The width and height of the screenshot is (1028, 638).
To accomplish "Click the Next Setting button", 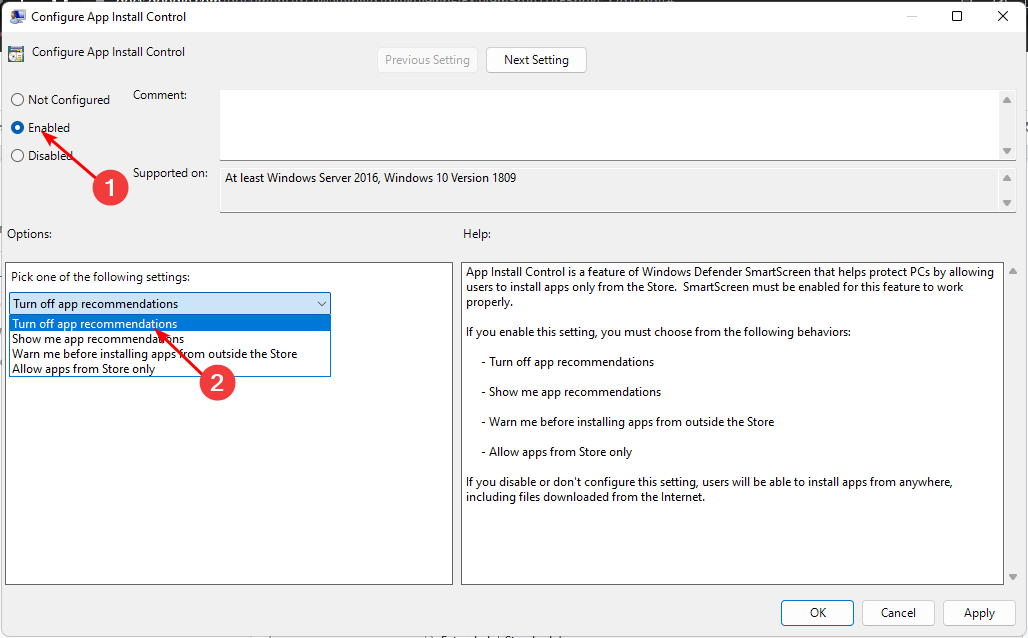I will [536, 60].
